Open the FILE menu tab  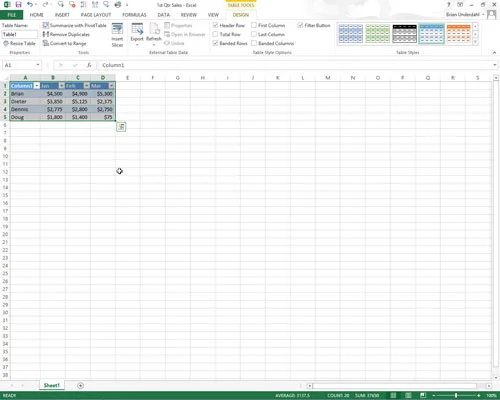[12, 15]
